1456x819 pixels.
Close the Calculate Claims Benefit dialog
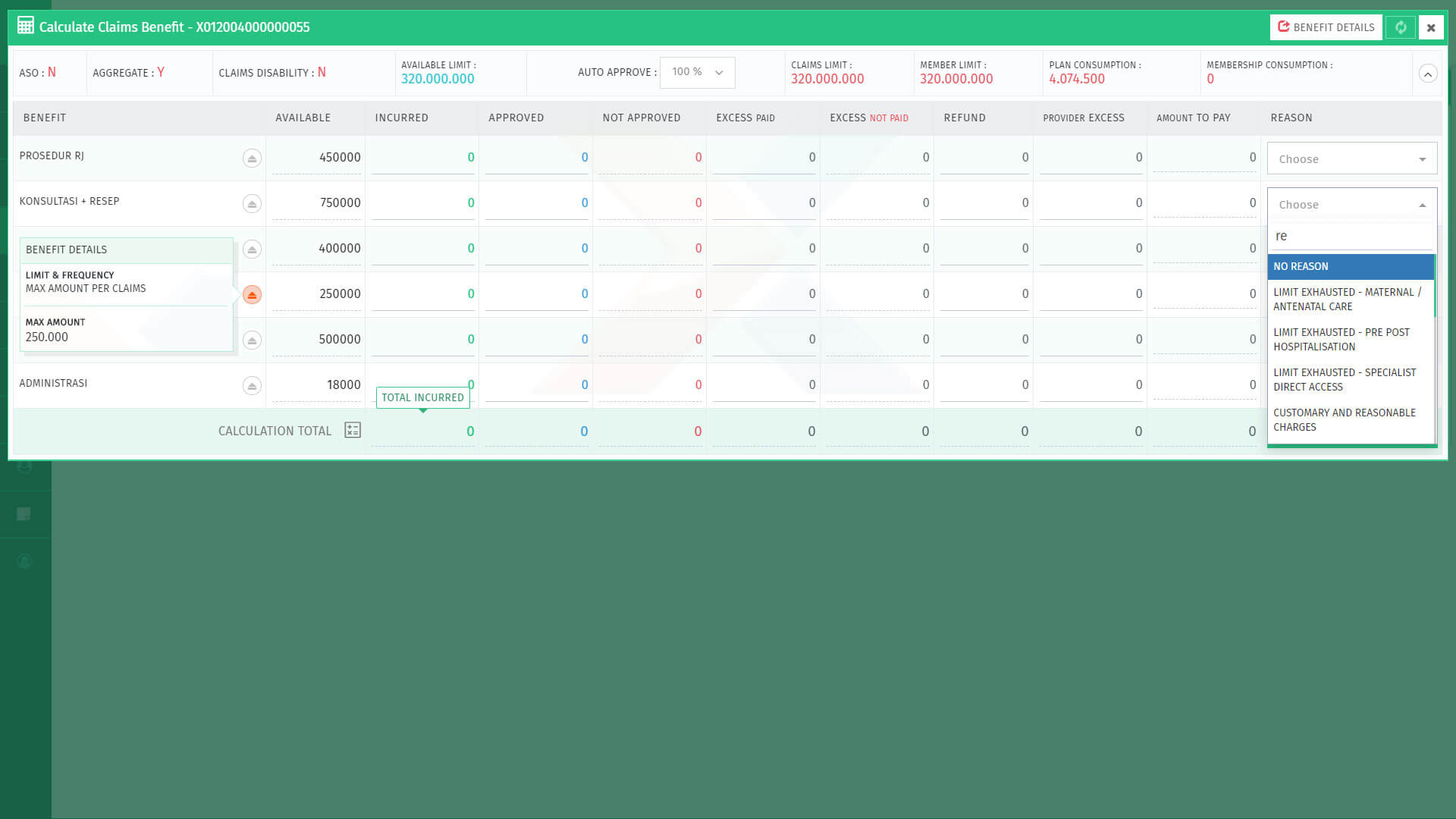[1431, 27]
